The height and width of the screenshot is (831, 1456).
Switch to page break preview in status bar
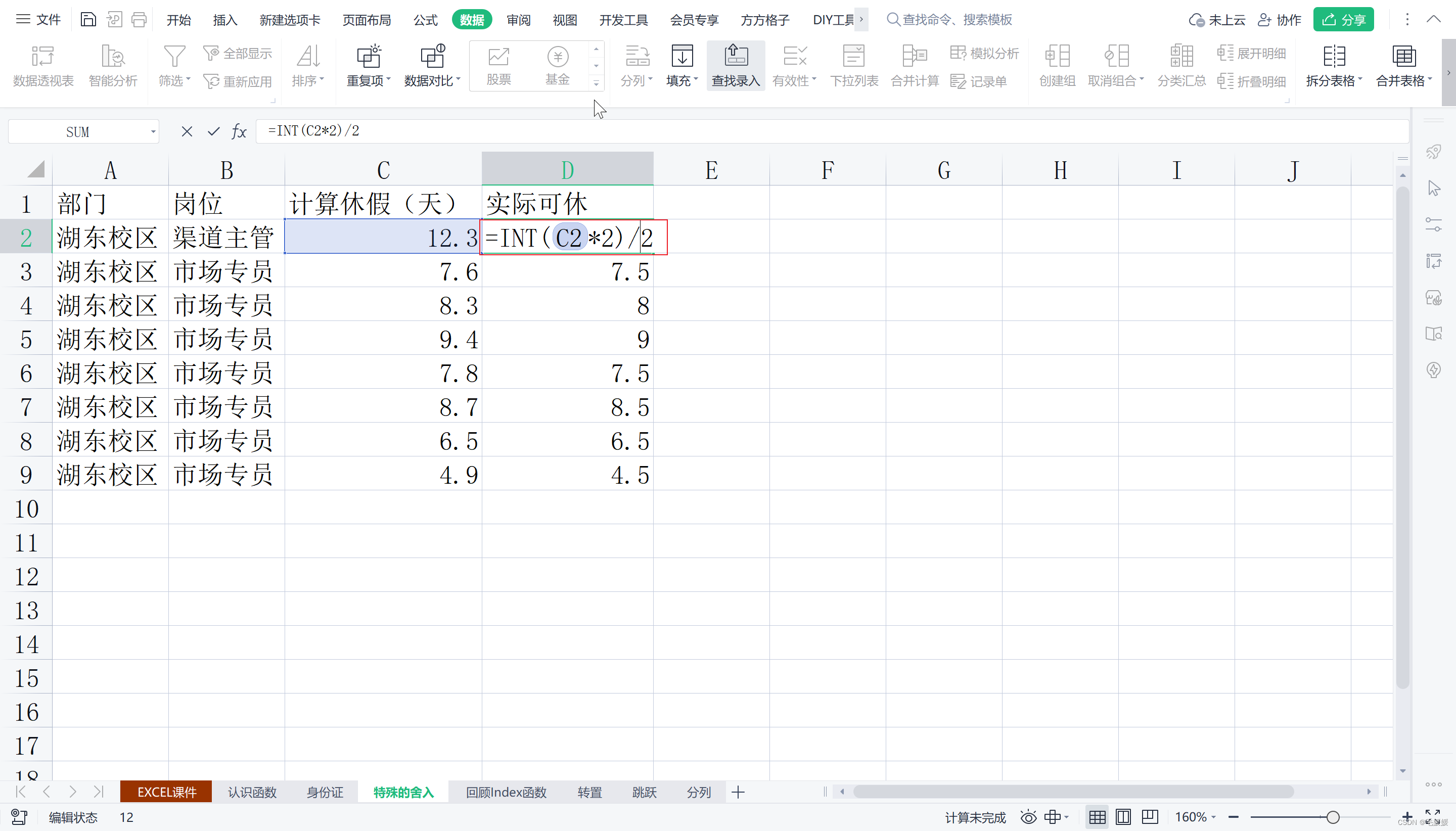coord(1150,817)
